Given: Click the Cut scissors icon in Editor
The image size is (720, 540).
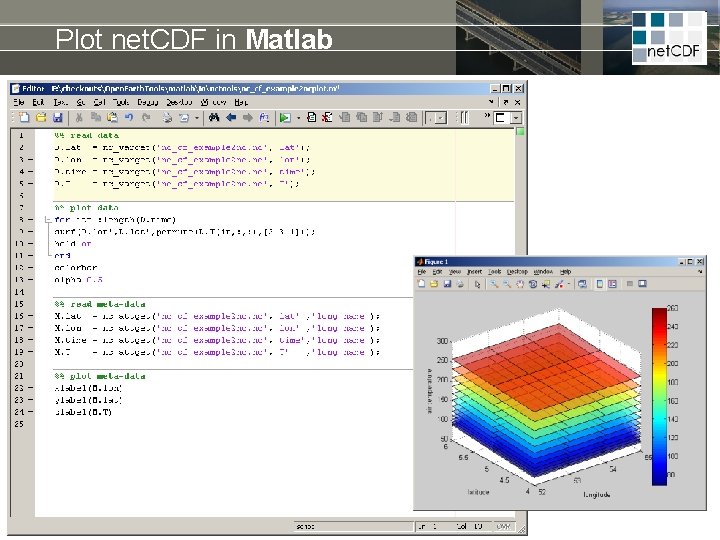Looking at the screenshot, I should tap(79, 118).
